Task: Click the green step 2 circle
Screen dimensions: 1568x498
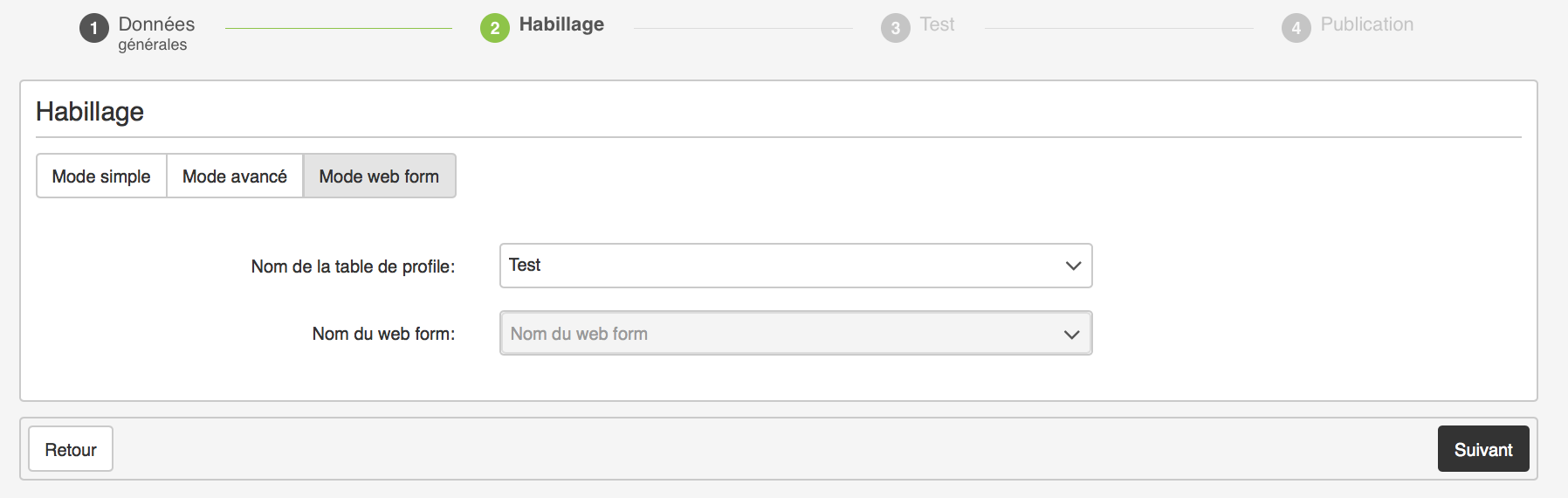Action: 495,28
